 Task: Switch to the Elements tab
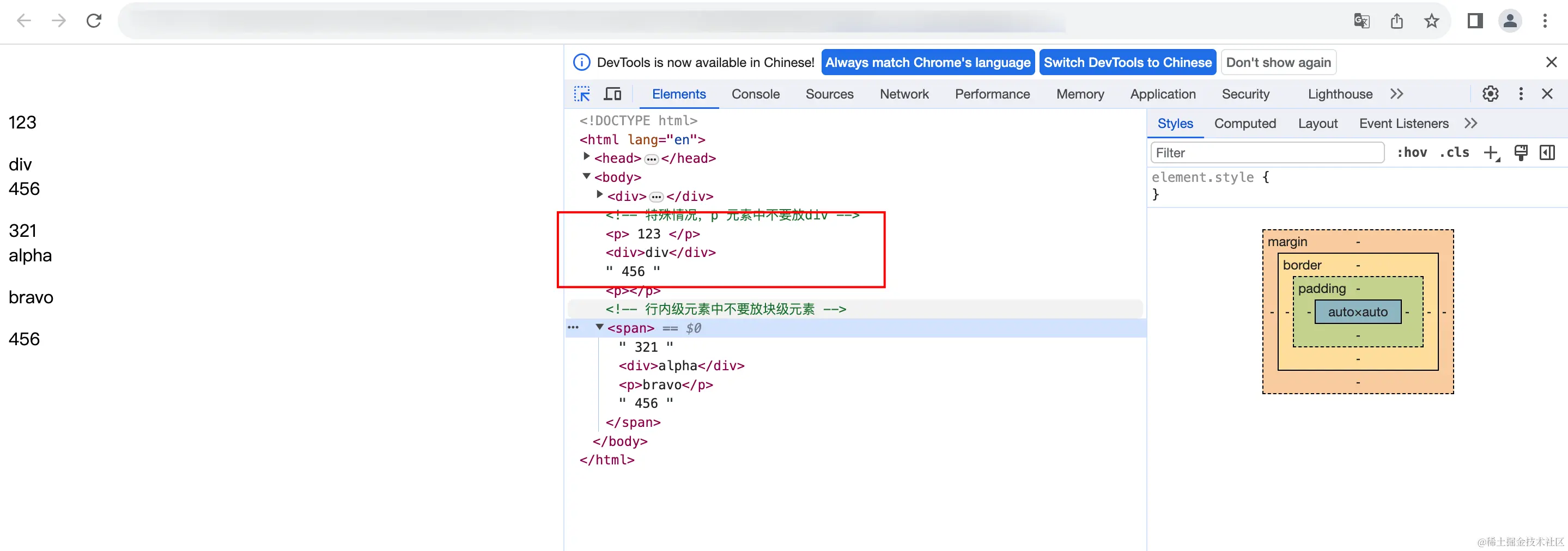tap(679, 94)
